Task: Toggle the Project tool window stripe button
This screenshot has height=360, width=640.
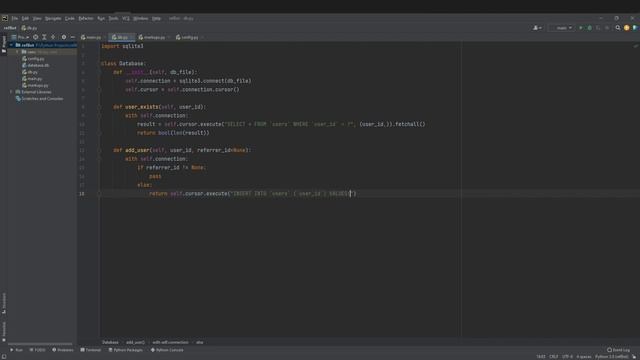Action: (4, 44)
